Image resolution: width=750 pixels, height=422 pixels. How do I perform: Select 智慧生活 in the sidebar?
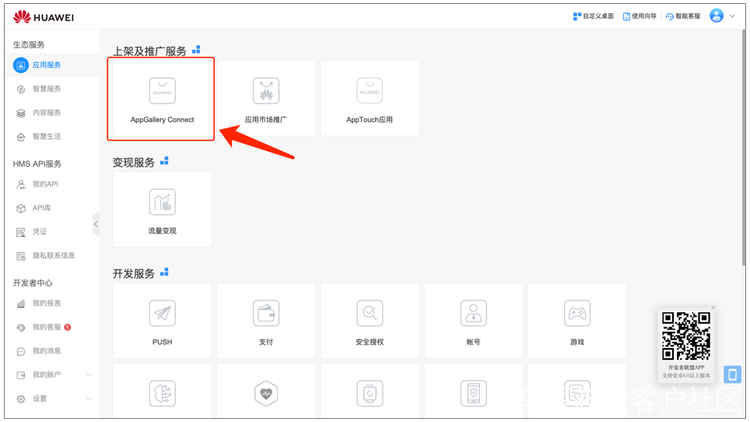coord(53,137)
